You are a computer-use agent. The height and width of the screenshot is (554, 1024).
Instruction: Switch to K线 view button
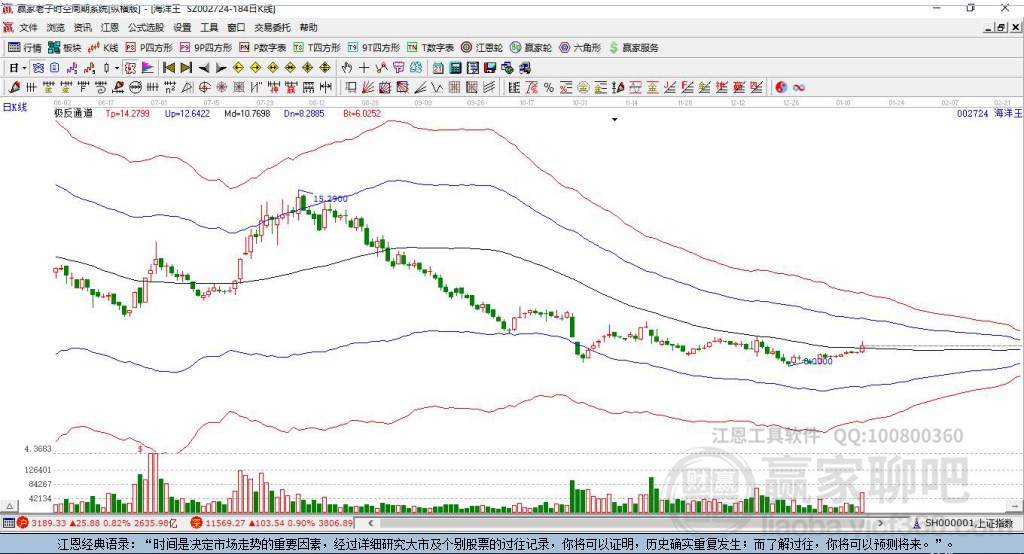tap(103, 48)
